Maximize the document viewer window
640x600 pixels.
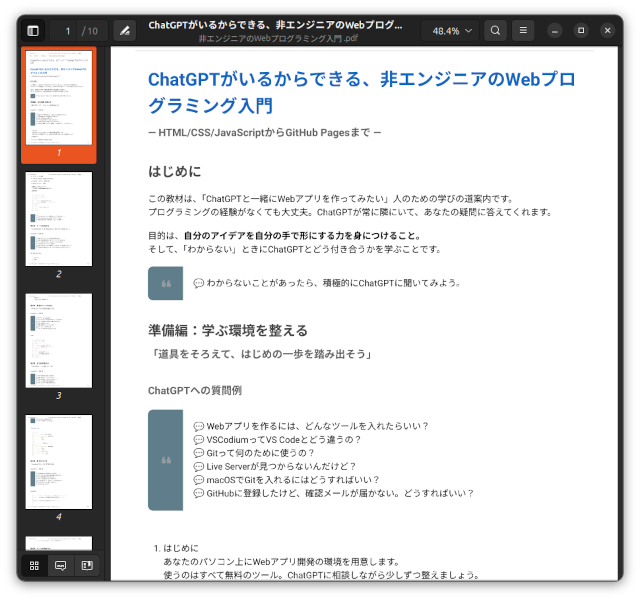point(581,31)
